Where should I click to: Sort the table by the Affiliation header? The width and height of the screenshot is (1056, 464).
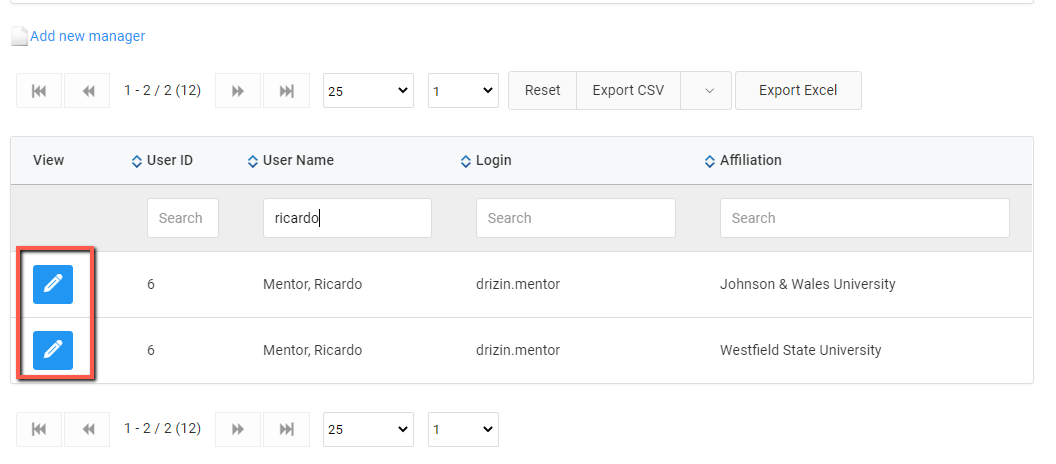[751, 161]
